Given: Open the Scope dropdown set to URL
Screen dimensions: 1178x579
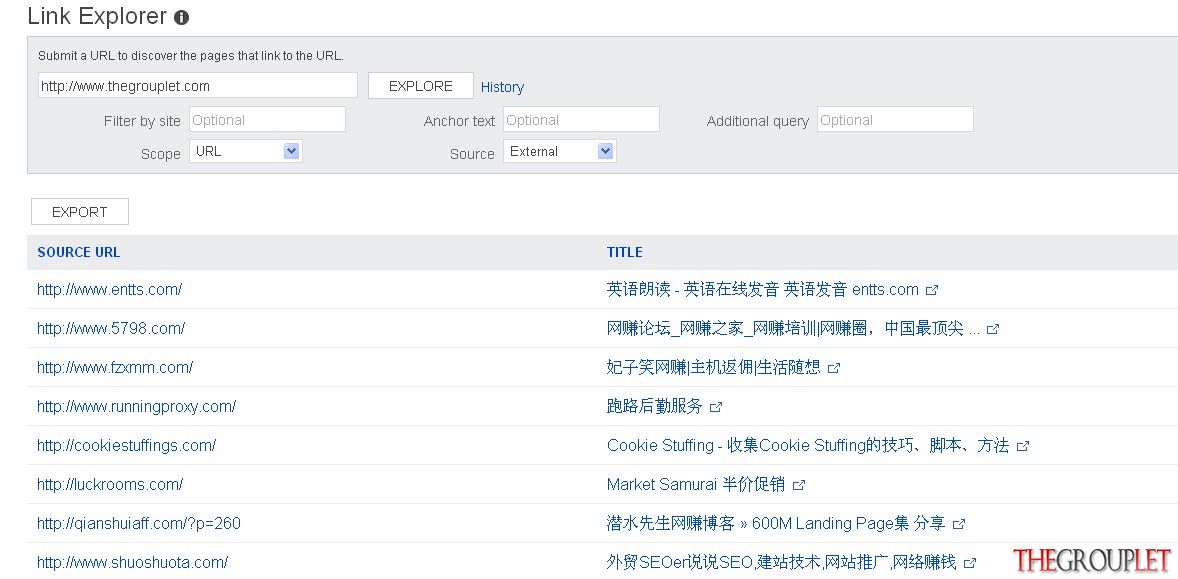Looking at the screenshot, I should pyautogui.click(x=246, y=151).
